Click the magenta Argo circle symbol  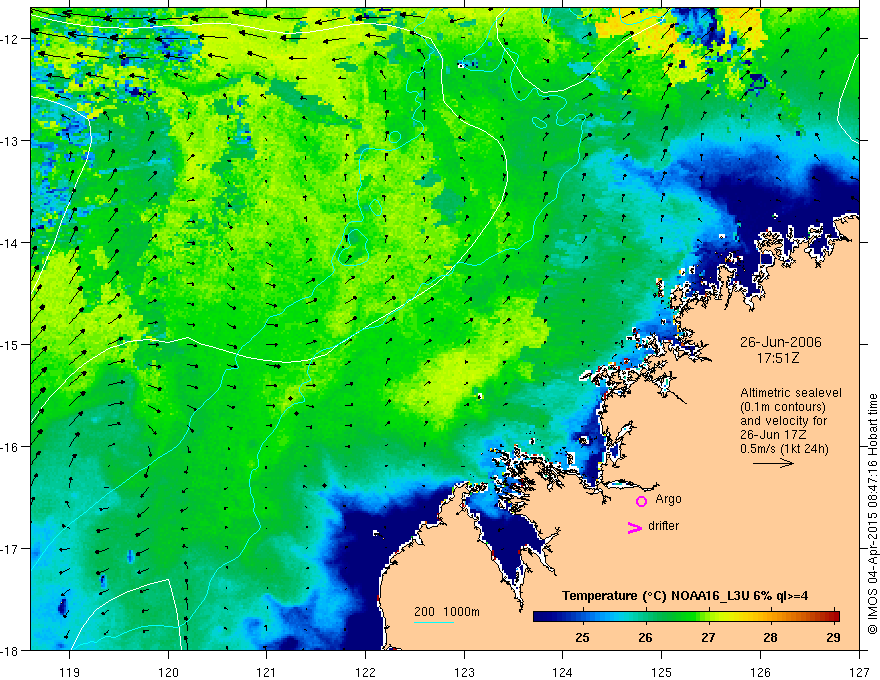point(641,501)
